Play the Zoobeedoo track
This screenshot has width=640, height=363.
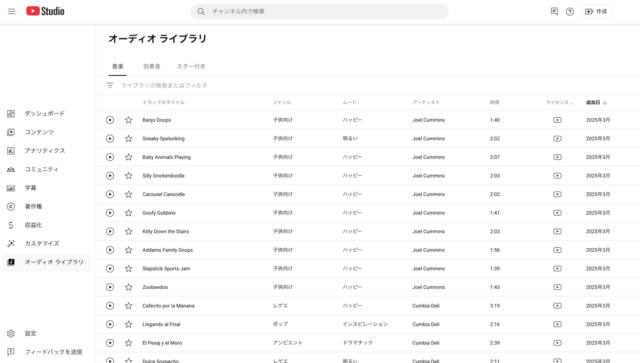[110, 287]
